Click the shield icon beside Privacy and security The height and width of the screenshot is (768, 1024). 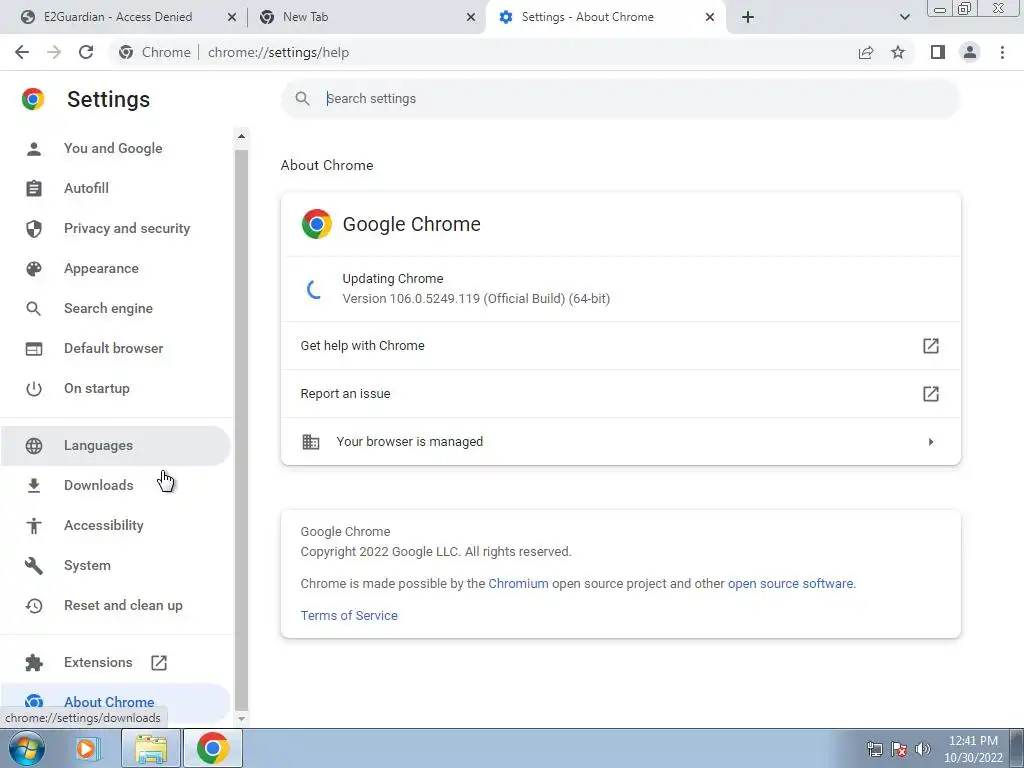33,229
